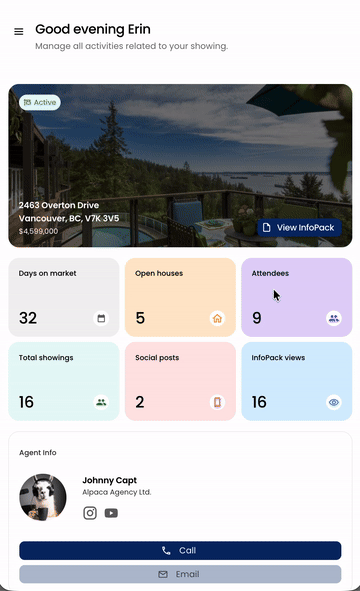Select the Attendees card label

click(270, 273)
